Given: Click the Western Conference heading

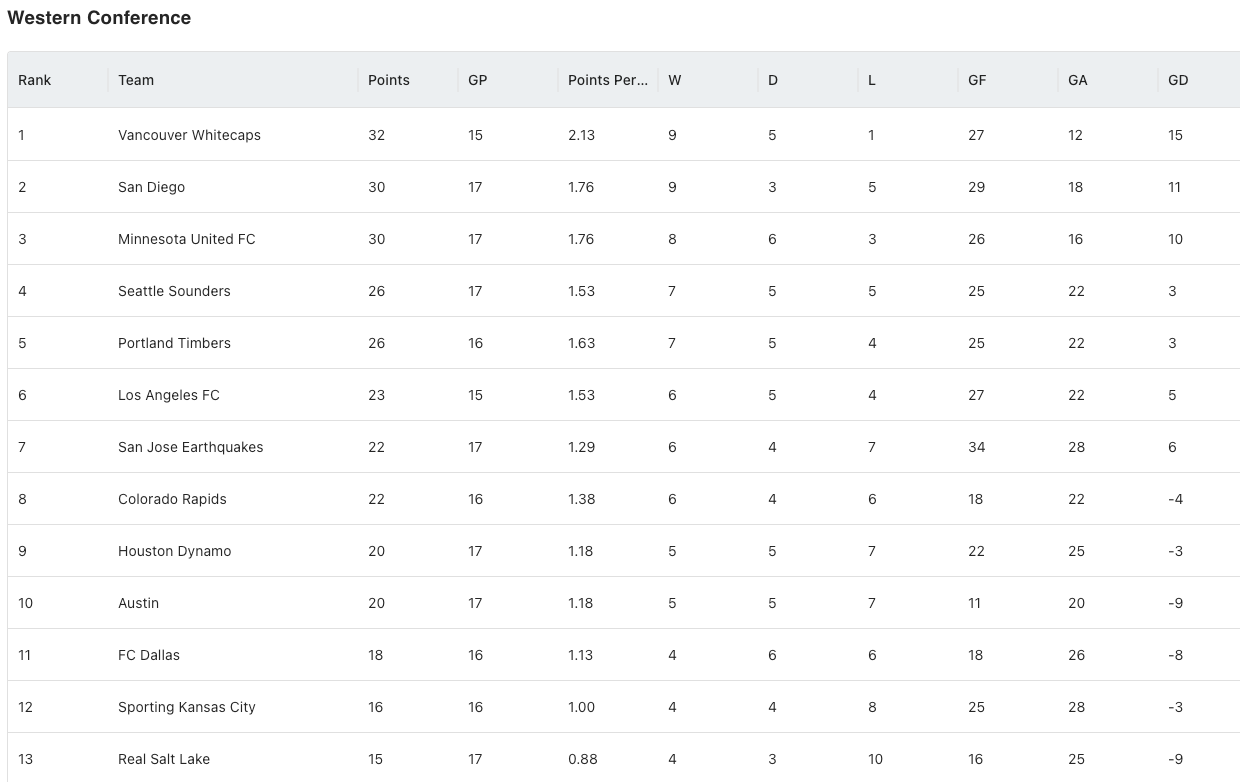Looking at the screenshot, I should pos(99,18).
